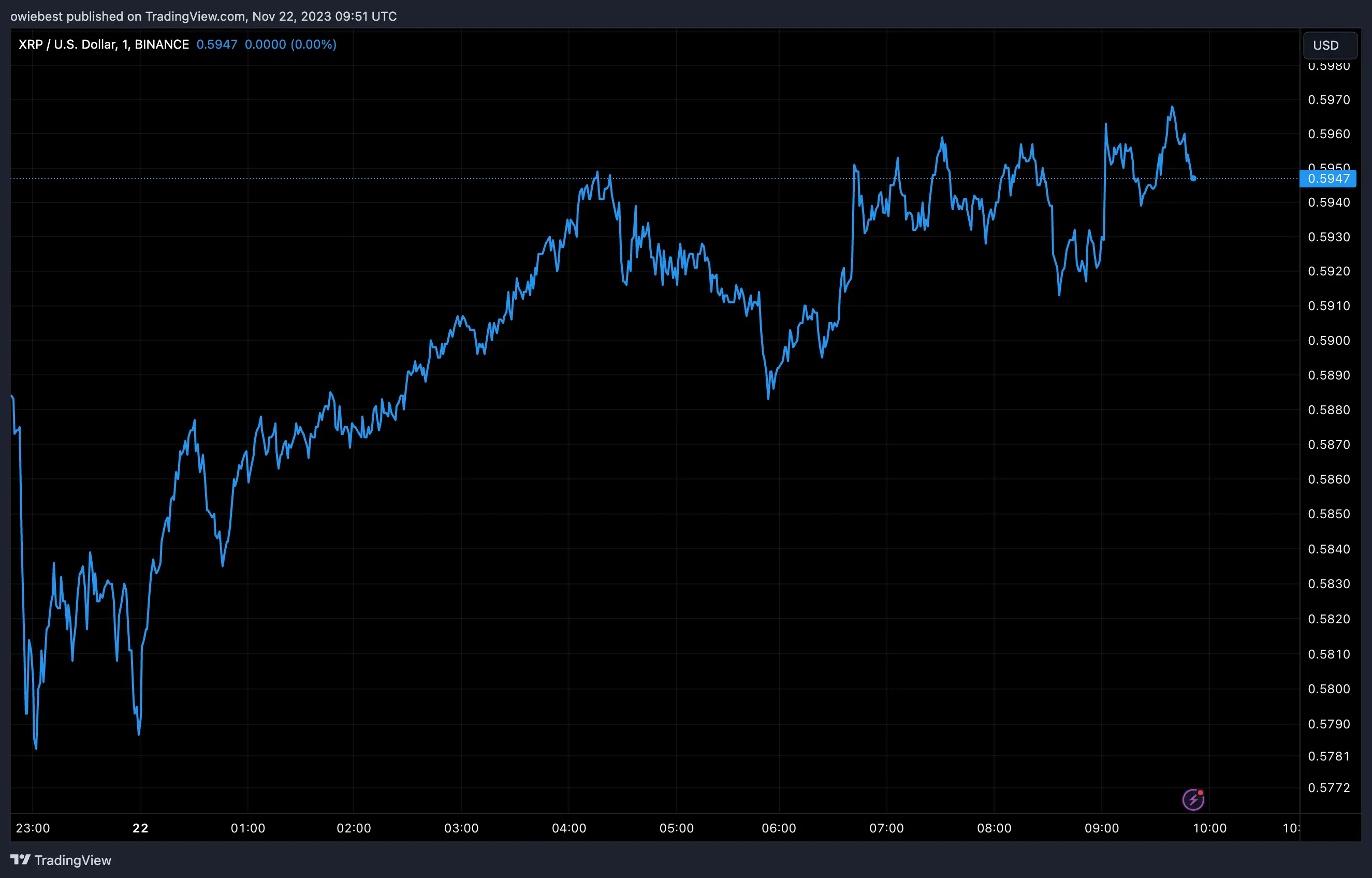Click the price 0.5947 in the chart legend
Viewport: 1372px width, 878px height.
pyautogui.click(x=216, y=44)
